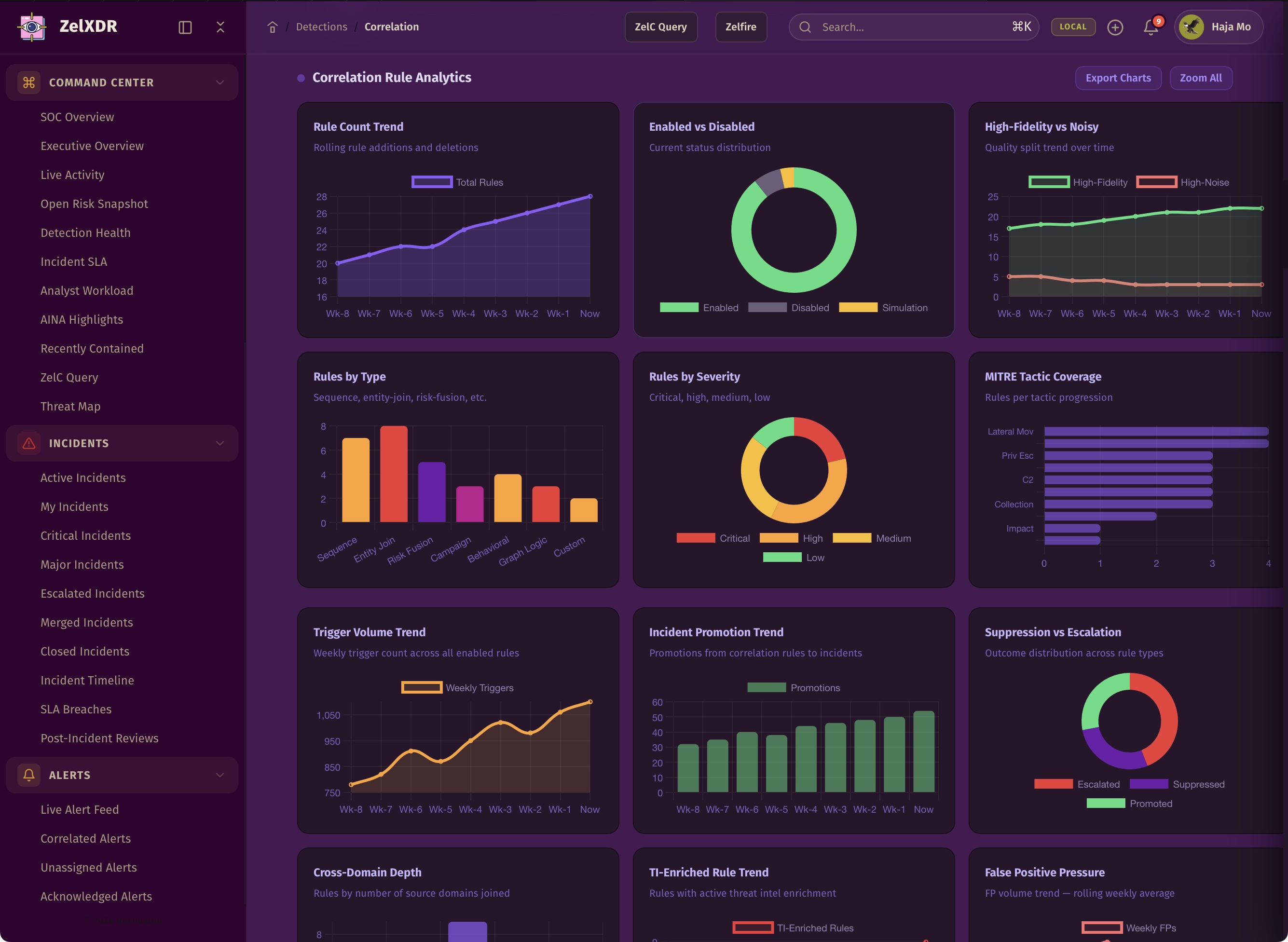The width and height of the screenshot is (1288, 942).
Task: Collapse the Incidents section chevron
Action: pyautogui.click(x=219, y=443)
